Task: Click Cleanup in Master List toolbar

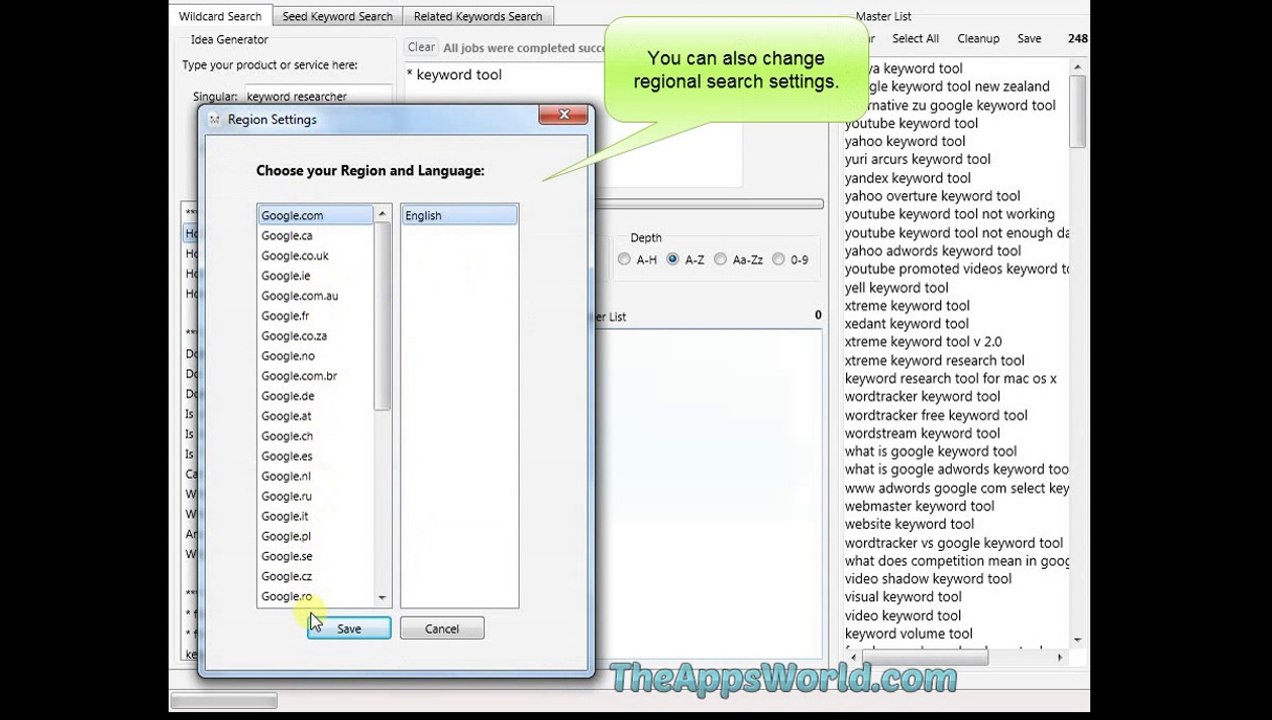Action: (x=978, y=38)
